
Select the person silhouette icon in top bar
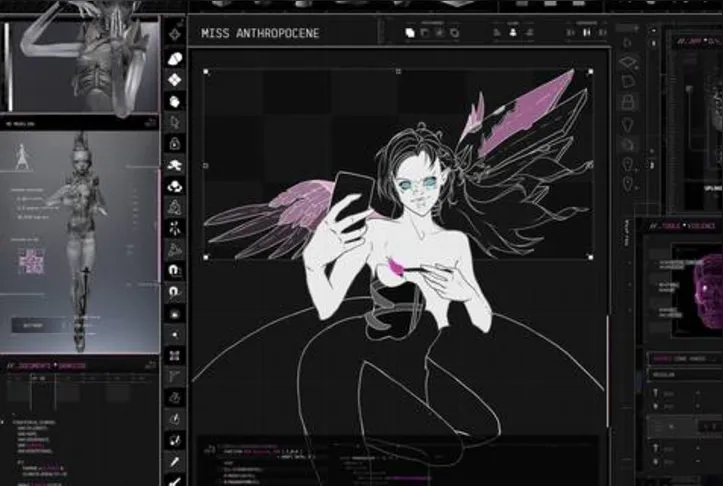[513, 33]
